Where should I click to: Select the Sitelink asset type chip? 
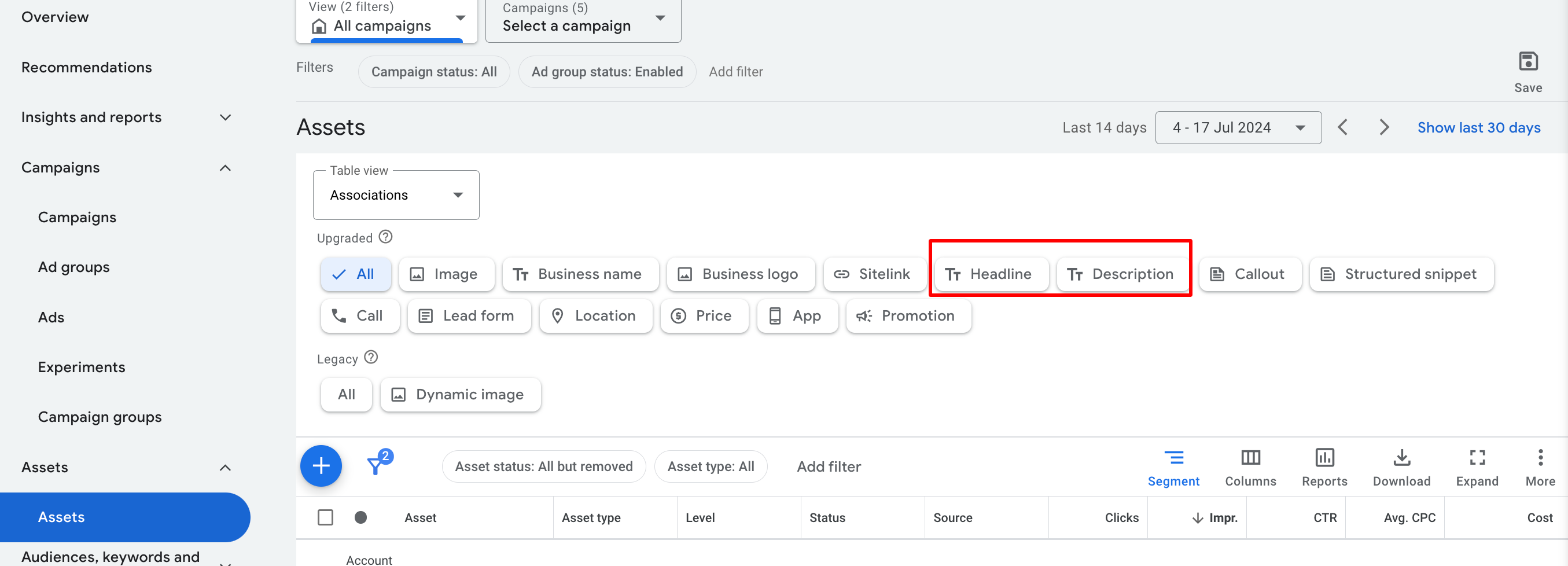pos(874,274)
